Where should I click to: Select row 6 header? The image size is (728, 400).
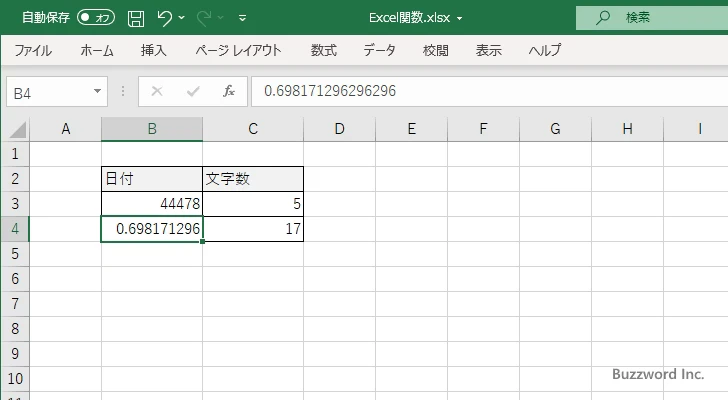pyautogui.click(x=15, y=279)
